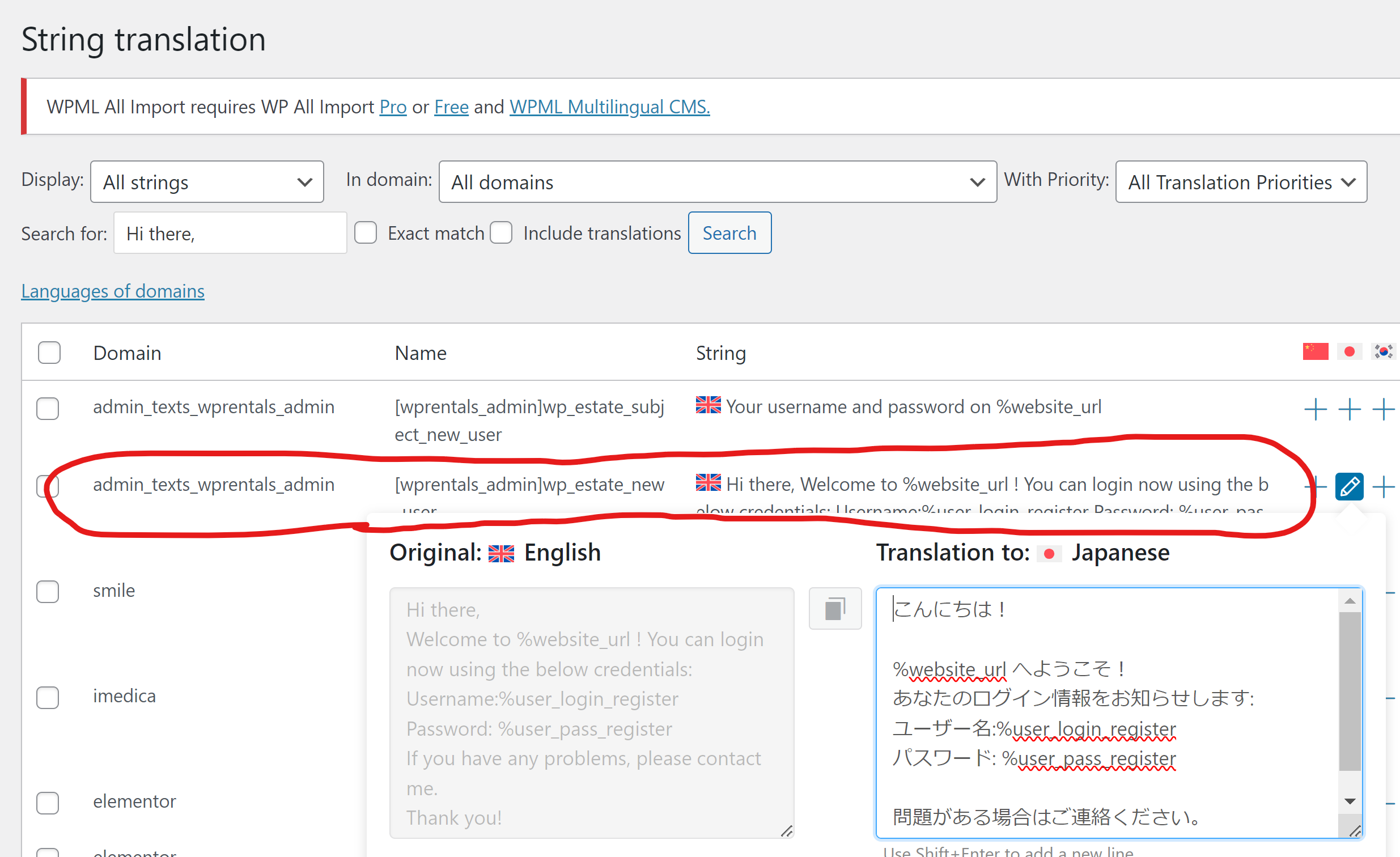Image resolution: width=1400 pixels, height=857 pixels.
Task: Click the original English text box
Action: (592, 712)
